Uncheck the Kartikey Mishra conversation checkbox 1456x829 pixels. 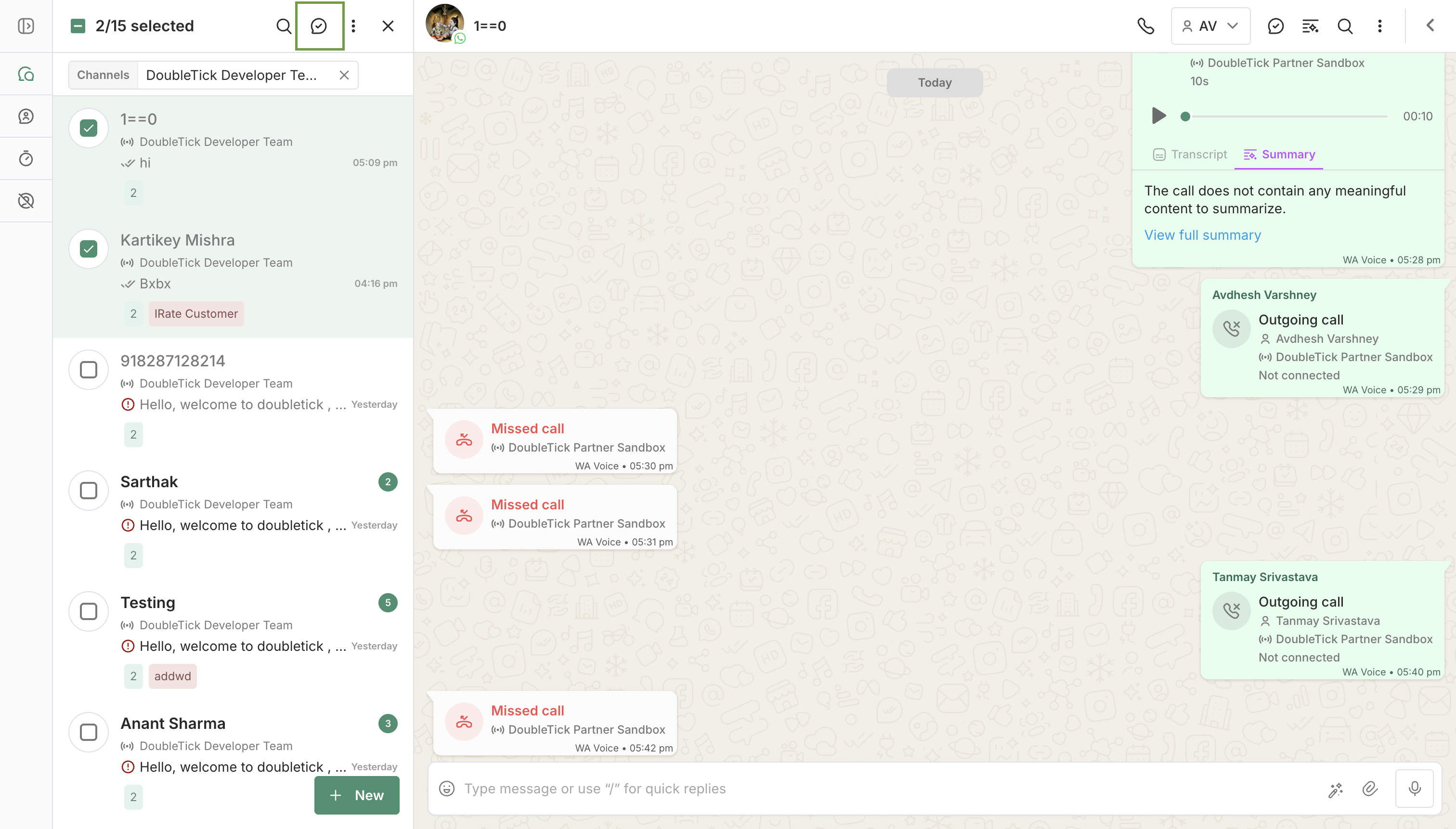pos(88,249)
